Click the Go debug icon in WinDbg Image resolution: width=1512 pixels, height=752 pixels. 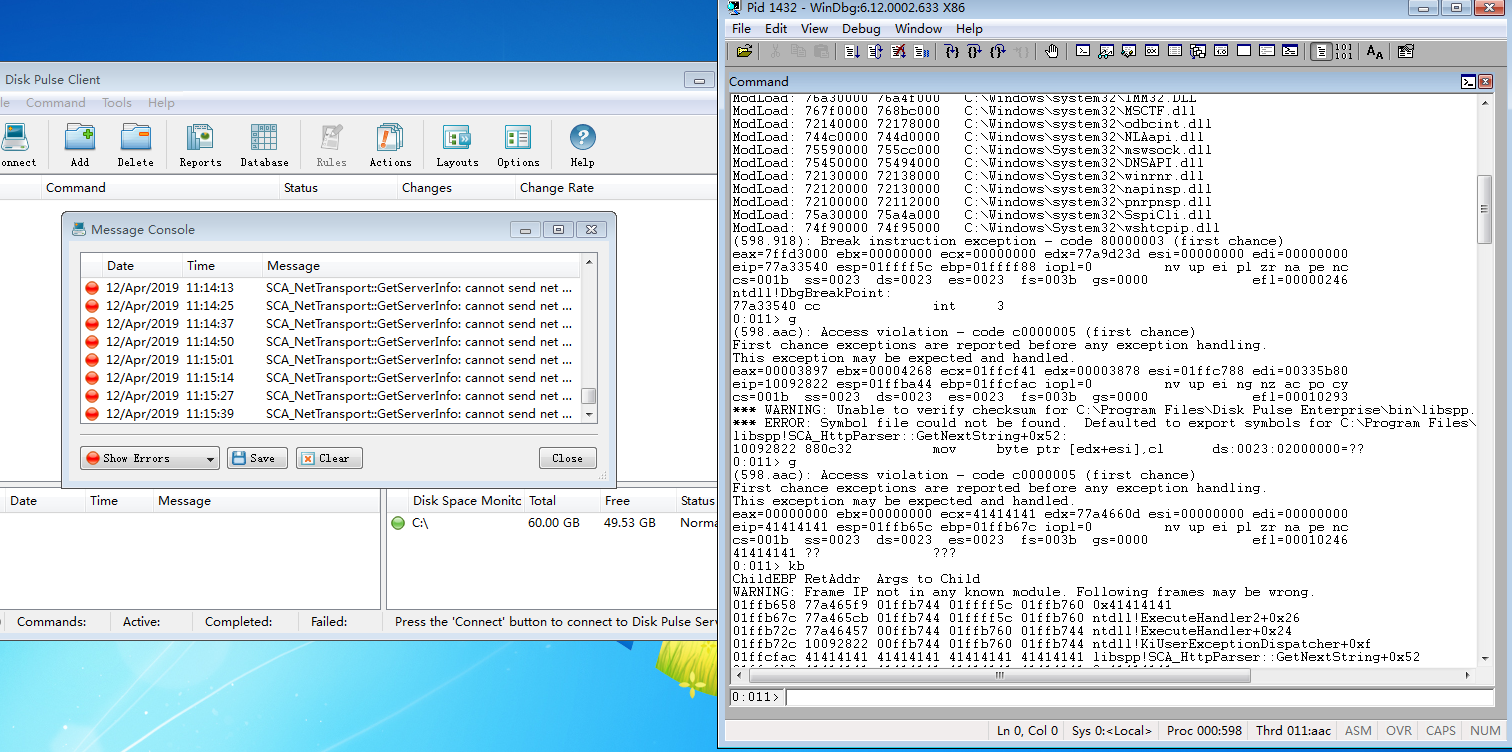coord(852,51)
